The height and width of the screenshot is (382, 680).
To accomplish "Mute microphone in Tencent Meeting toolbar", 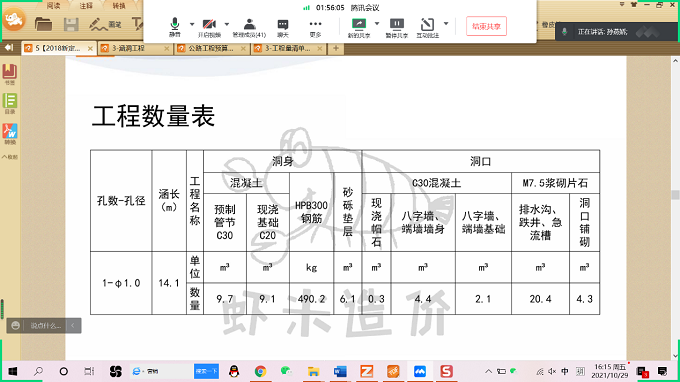I will click(x=174, y=27).
